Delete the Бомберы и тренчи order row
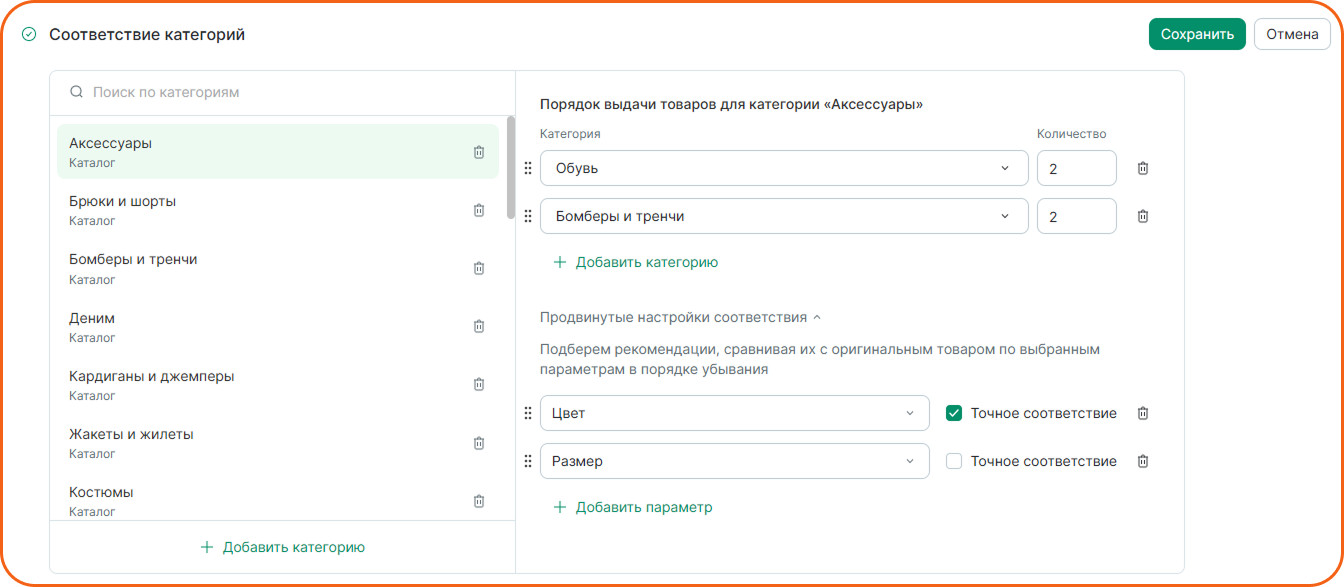The height and width of the screenshot is (587, 1344). [x=1143, y=216]
